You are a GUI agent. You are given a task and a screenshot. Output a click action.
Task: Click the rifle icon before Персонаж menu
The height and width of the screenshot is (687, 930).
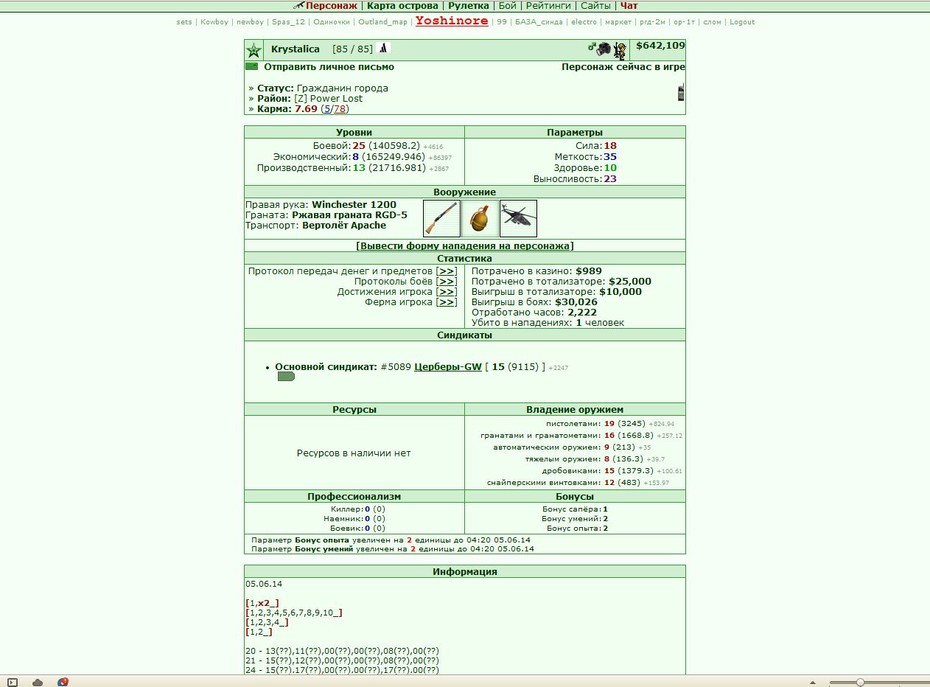(x=298, y=5)
